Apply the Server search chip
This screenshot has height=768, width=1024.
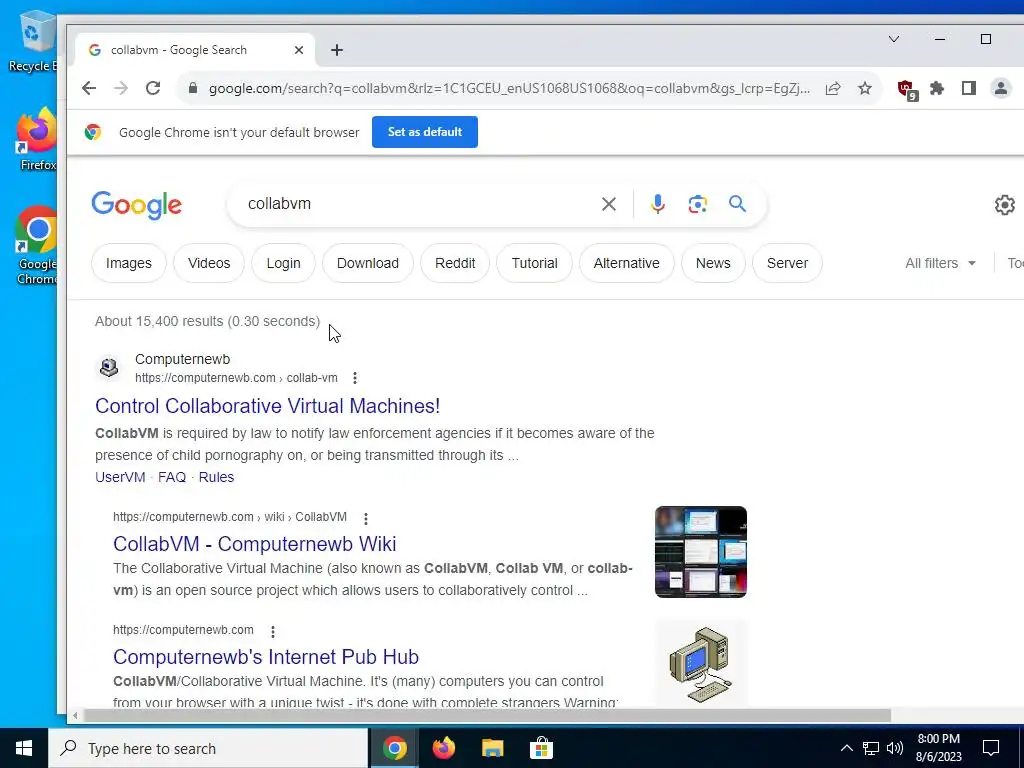click(x=788, y=263)
